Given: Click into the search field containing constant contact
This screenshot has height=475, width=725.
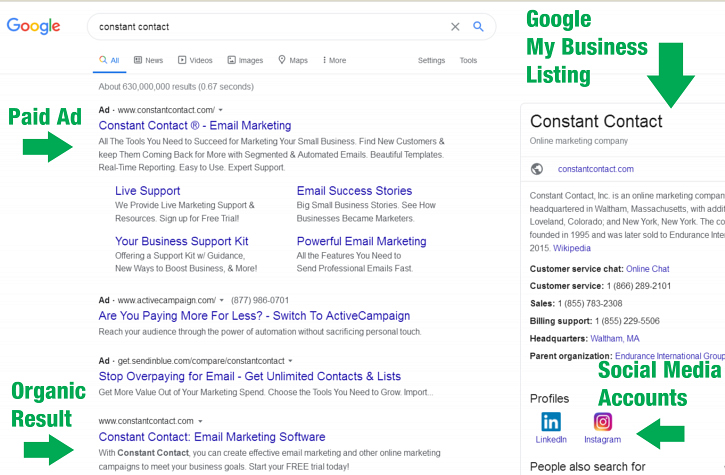Looking at the screenshot, I should pos(260,27).
